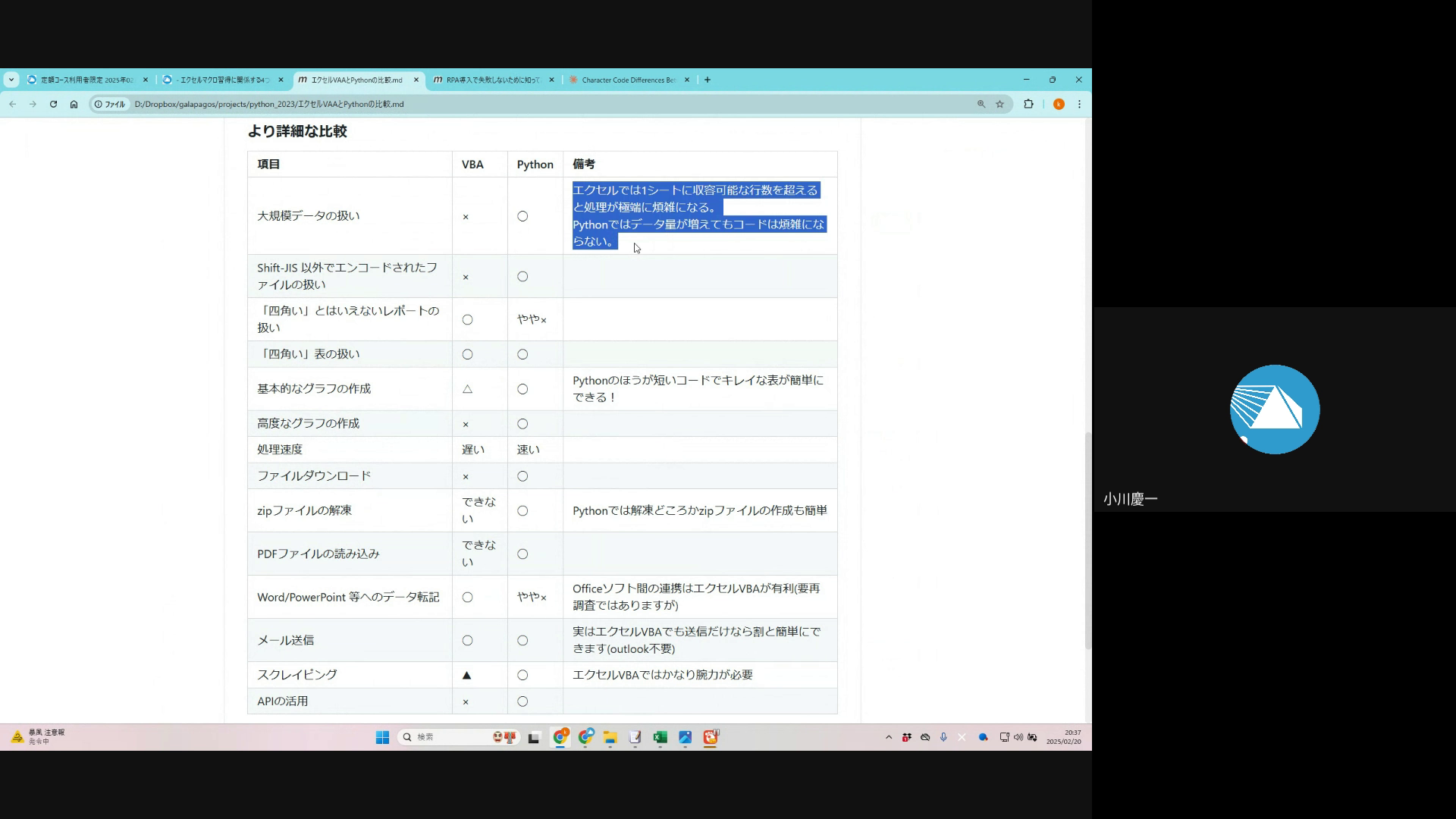Open File Explorer from the taskbar
The image size is (1456, 819).
[610, 737]
